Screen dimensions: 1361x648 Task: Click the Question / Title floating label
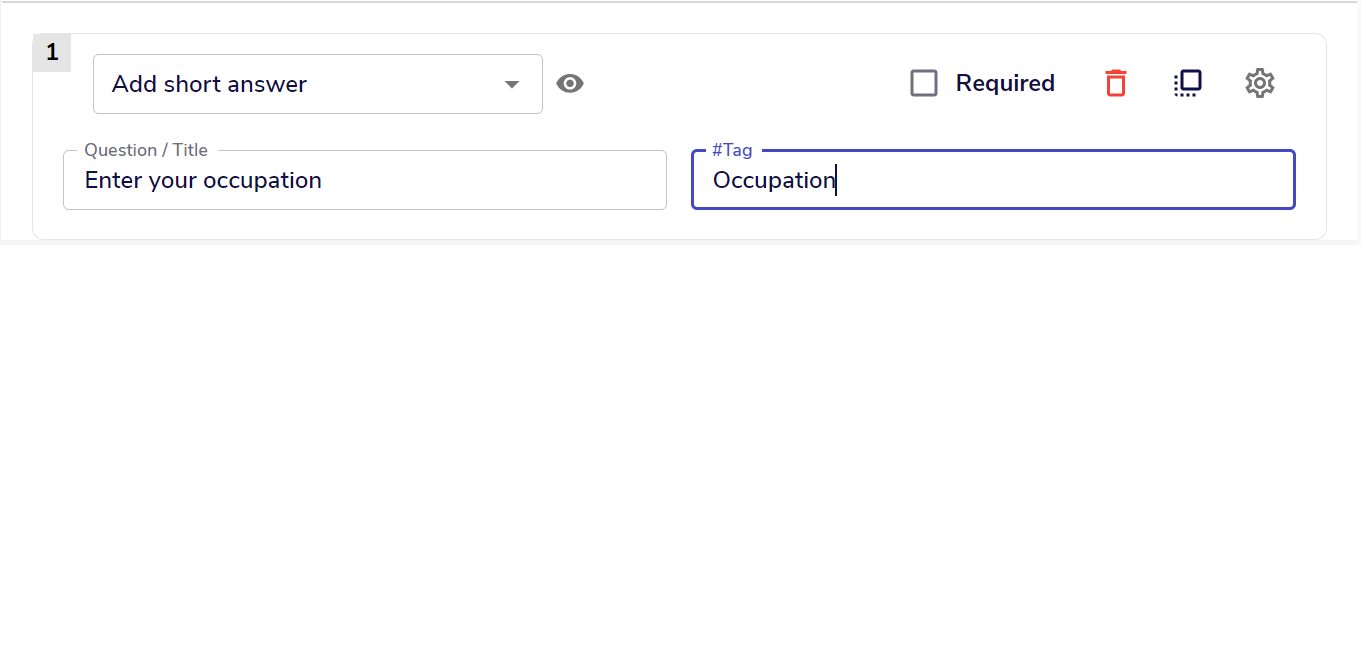(146, 150)
